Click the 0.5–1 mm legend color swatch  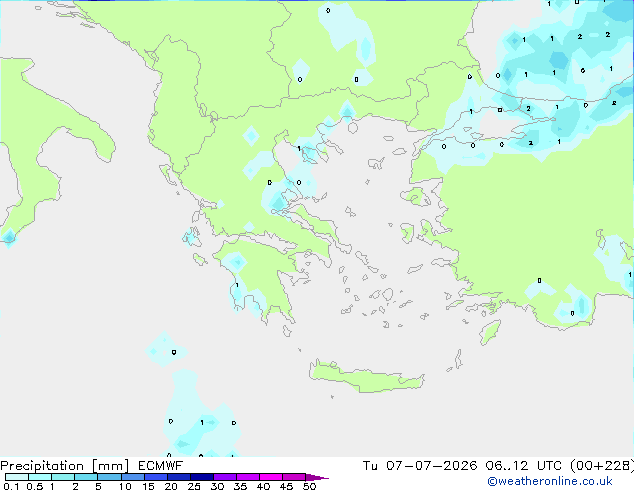(x=40, y=477)
